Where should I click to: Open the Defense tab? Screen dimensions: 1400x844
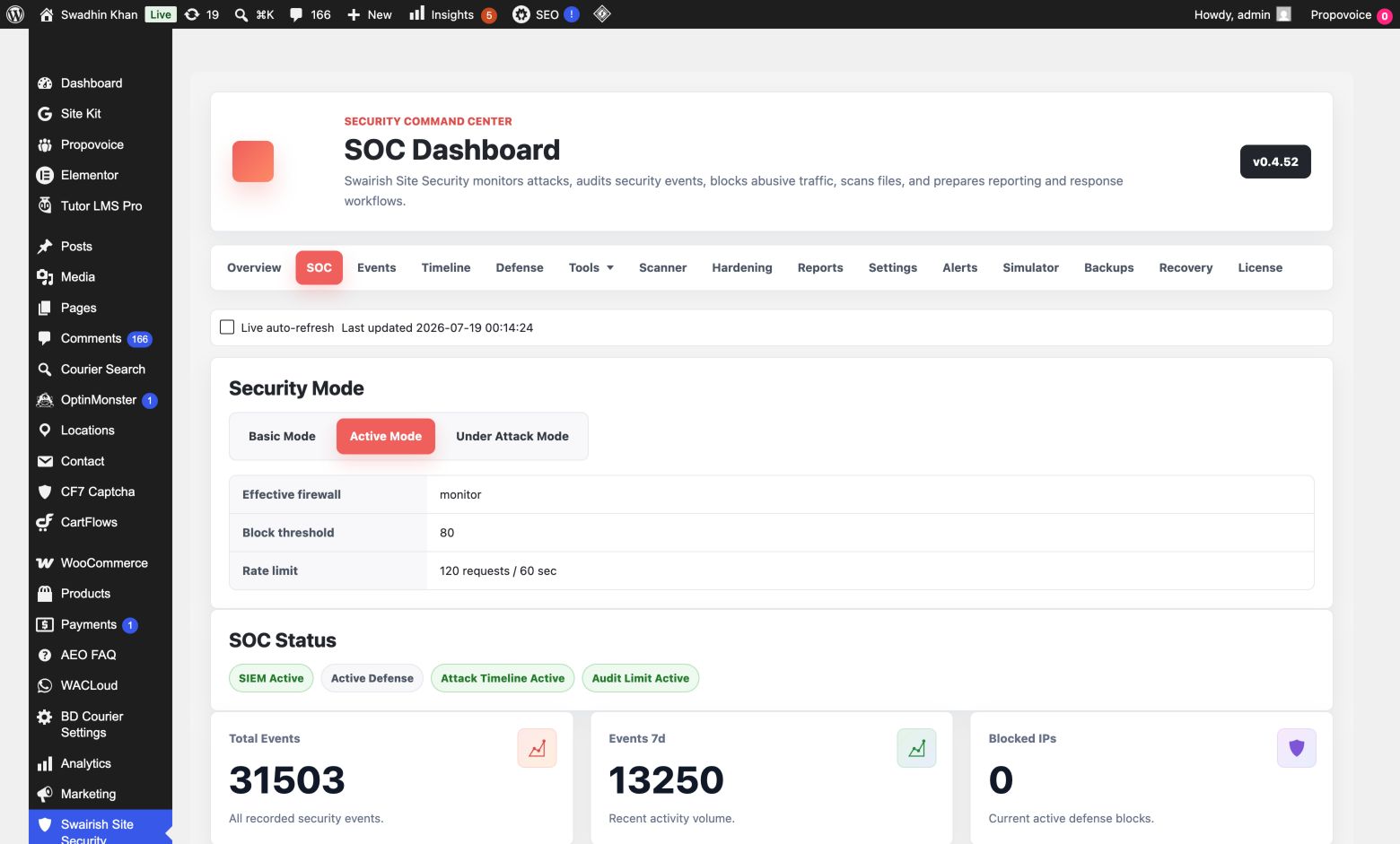520,267
